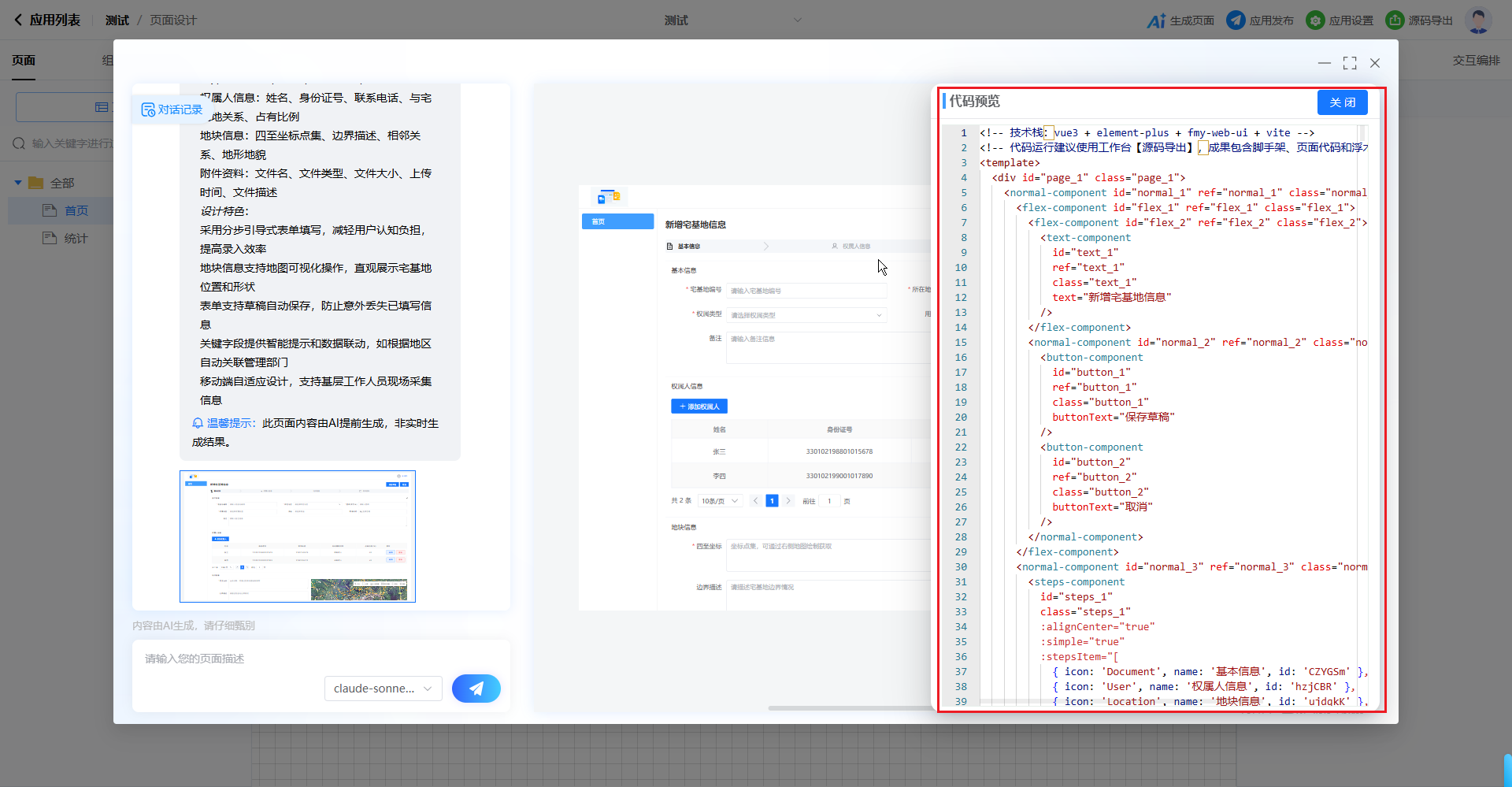This screenshot has width=1512, height=787.
Task: Click the 请输入您的页面描述 text field
Action: (315, 659)
